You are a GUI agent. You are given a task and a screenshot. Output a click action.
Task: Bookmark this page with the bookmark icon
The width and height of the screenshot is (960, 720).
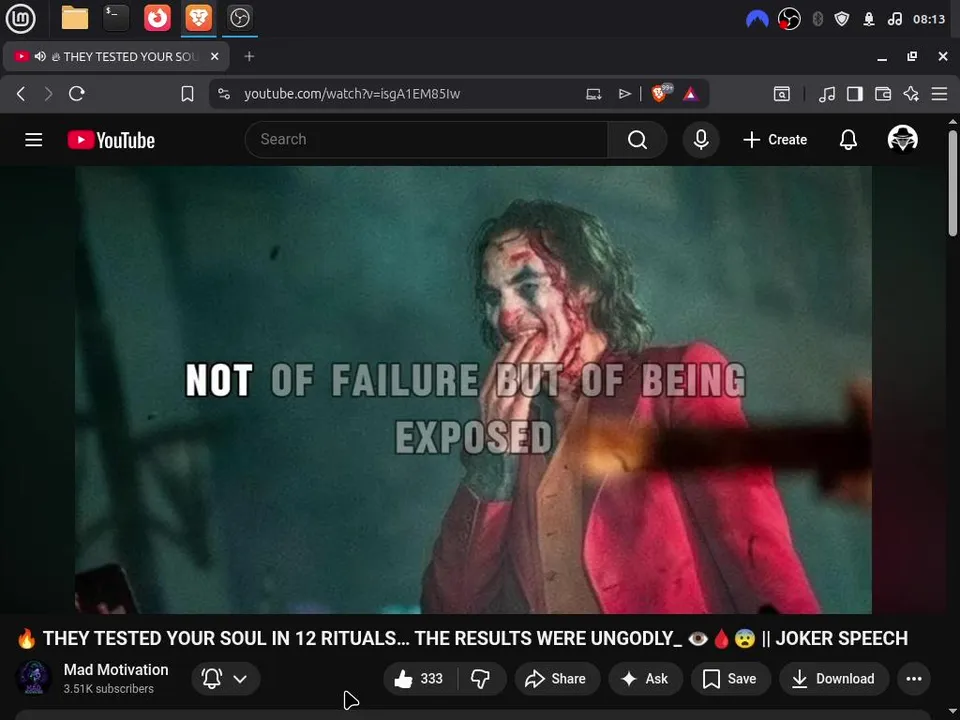click(187, 94)
